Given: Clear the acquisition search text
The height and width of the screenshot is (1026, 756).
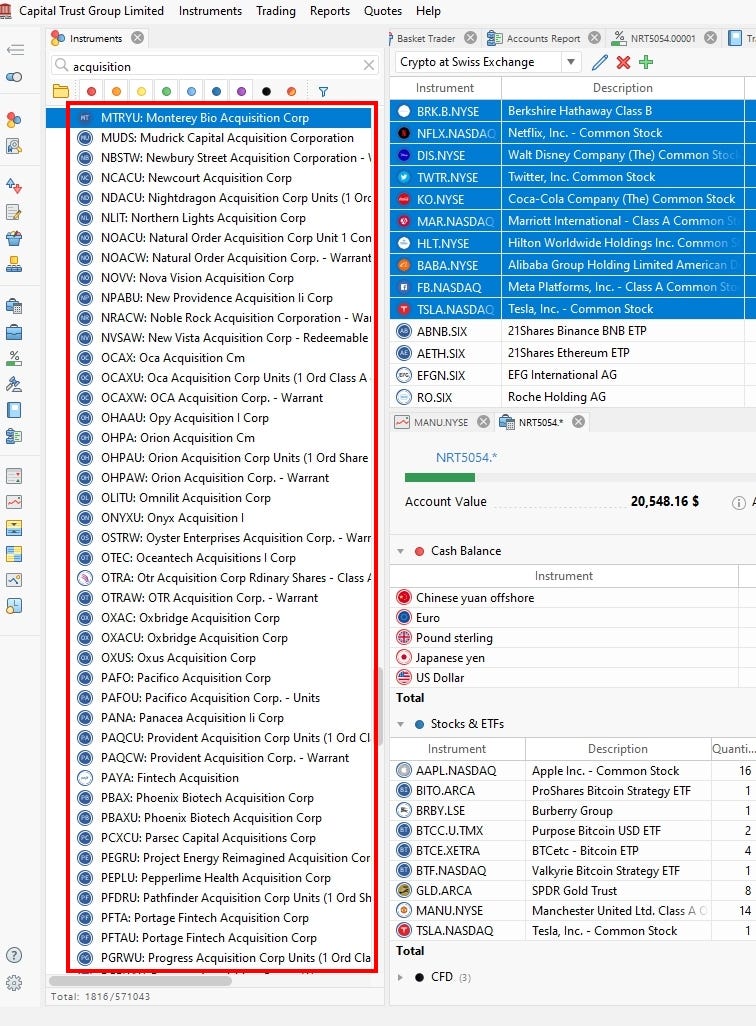Looking at the screenshot, I should [x=369, y=65].
